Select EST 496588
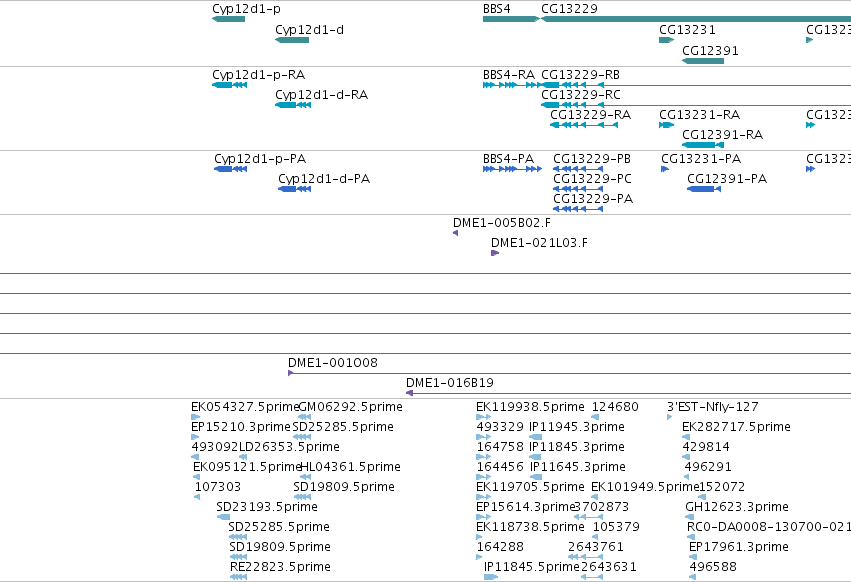The height and width of the screenshot is (582, 851). coord(693,577)
